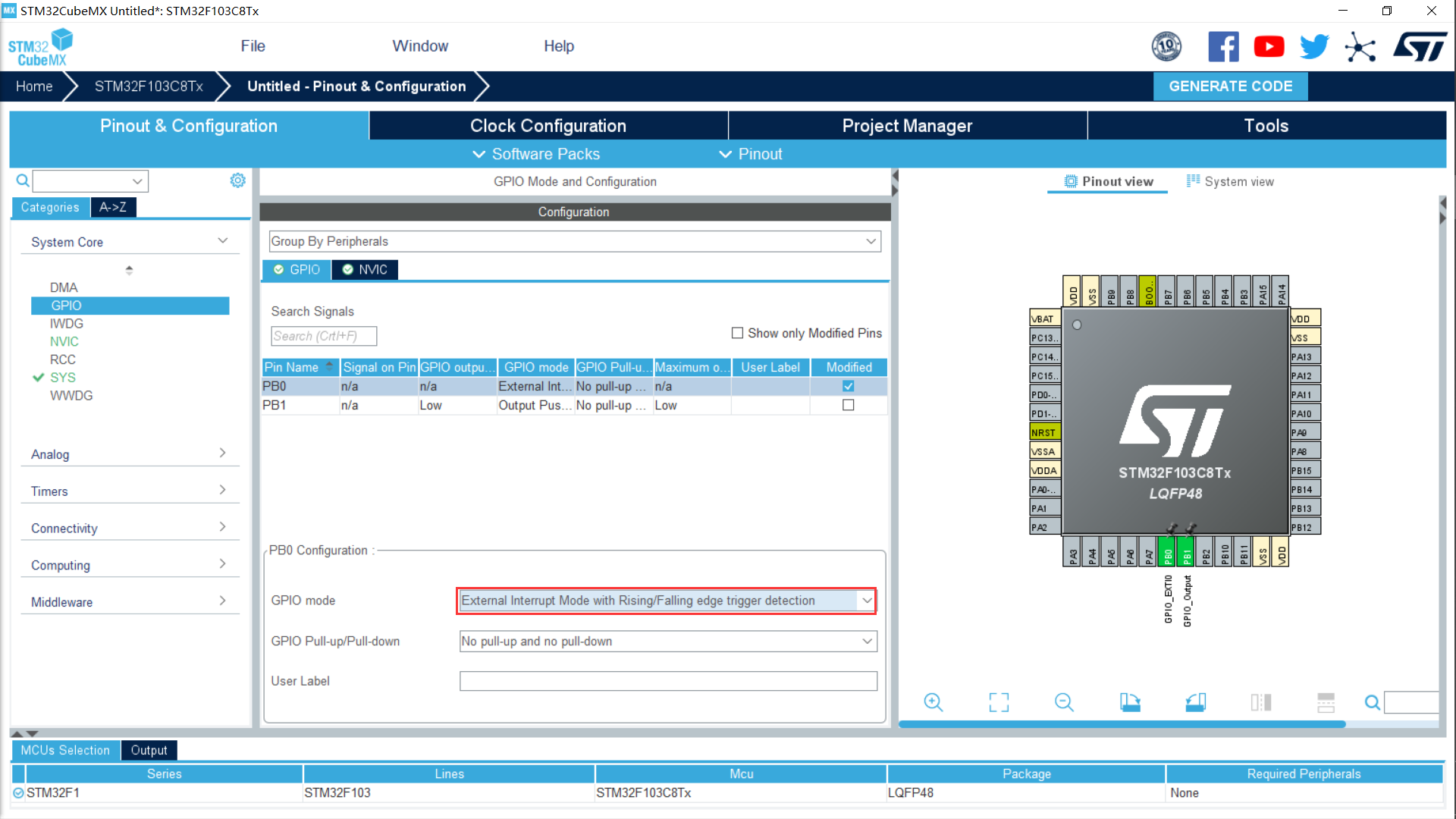Screen dimensions: 1456x819
Task: Sort the table by Pin Name column
Action: [300, 367]
